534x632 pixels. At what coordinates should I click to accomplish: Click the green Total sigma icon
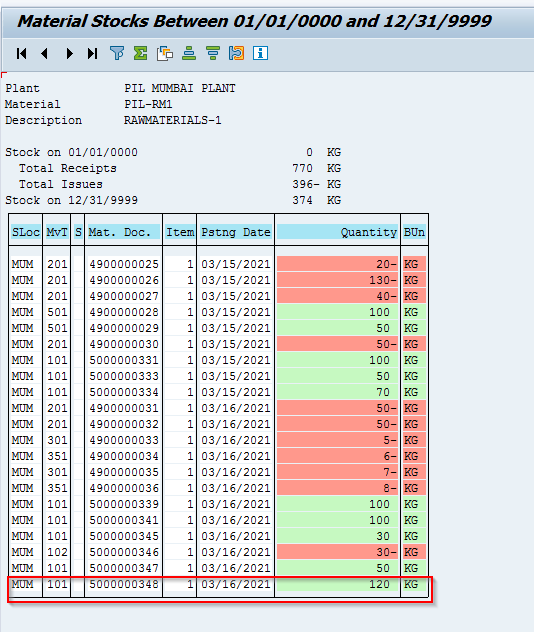click(141, 53)
